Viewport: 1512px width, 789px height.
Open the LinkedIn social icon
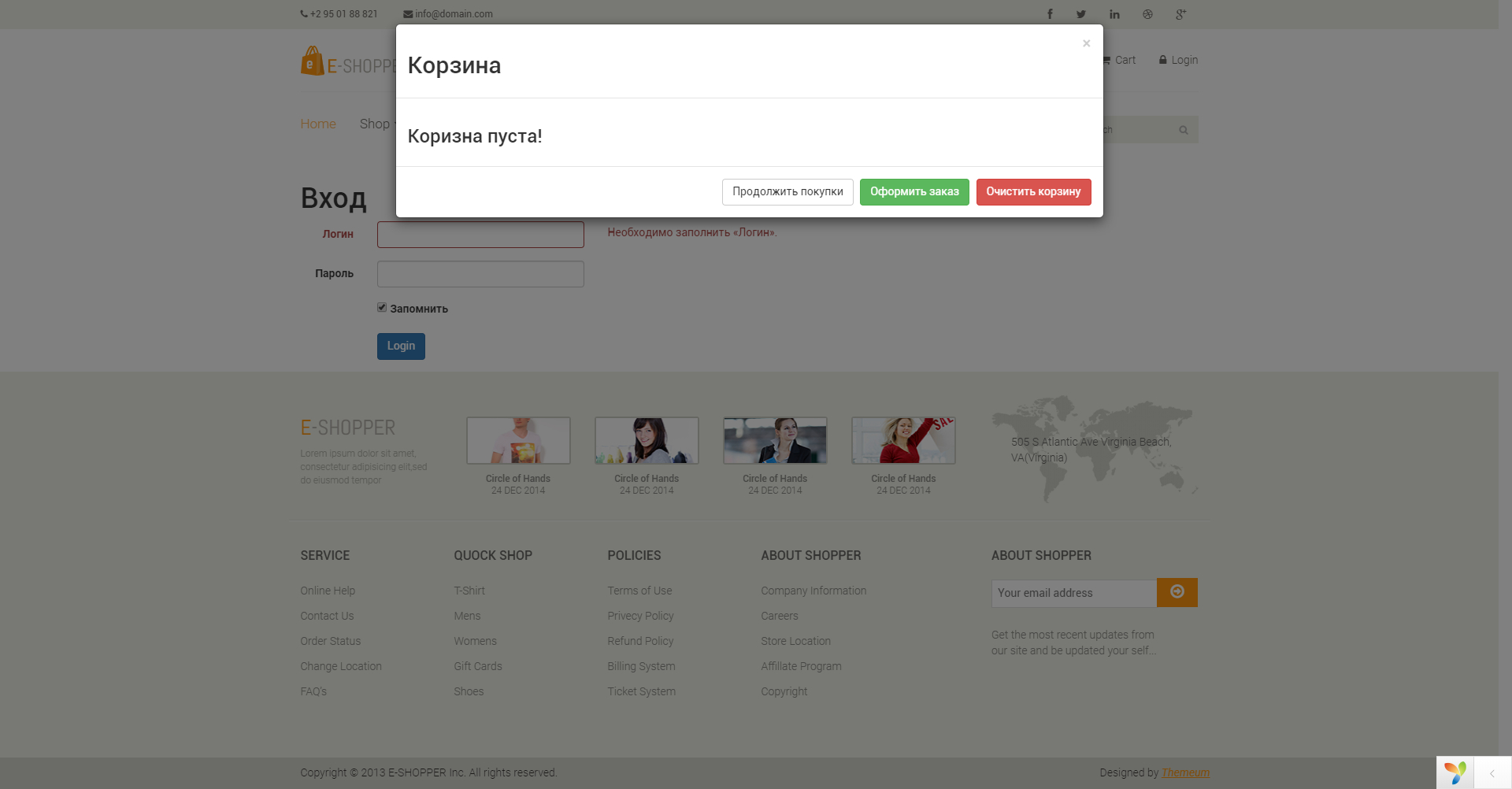[1114, 14]
